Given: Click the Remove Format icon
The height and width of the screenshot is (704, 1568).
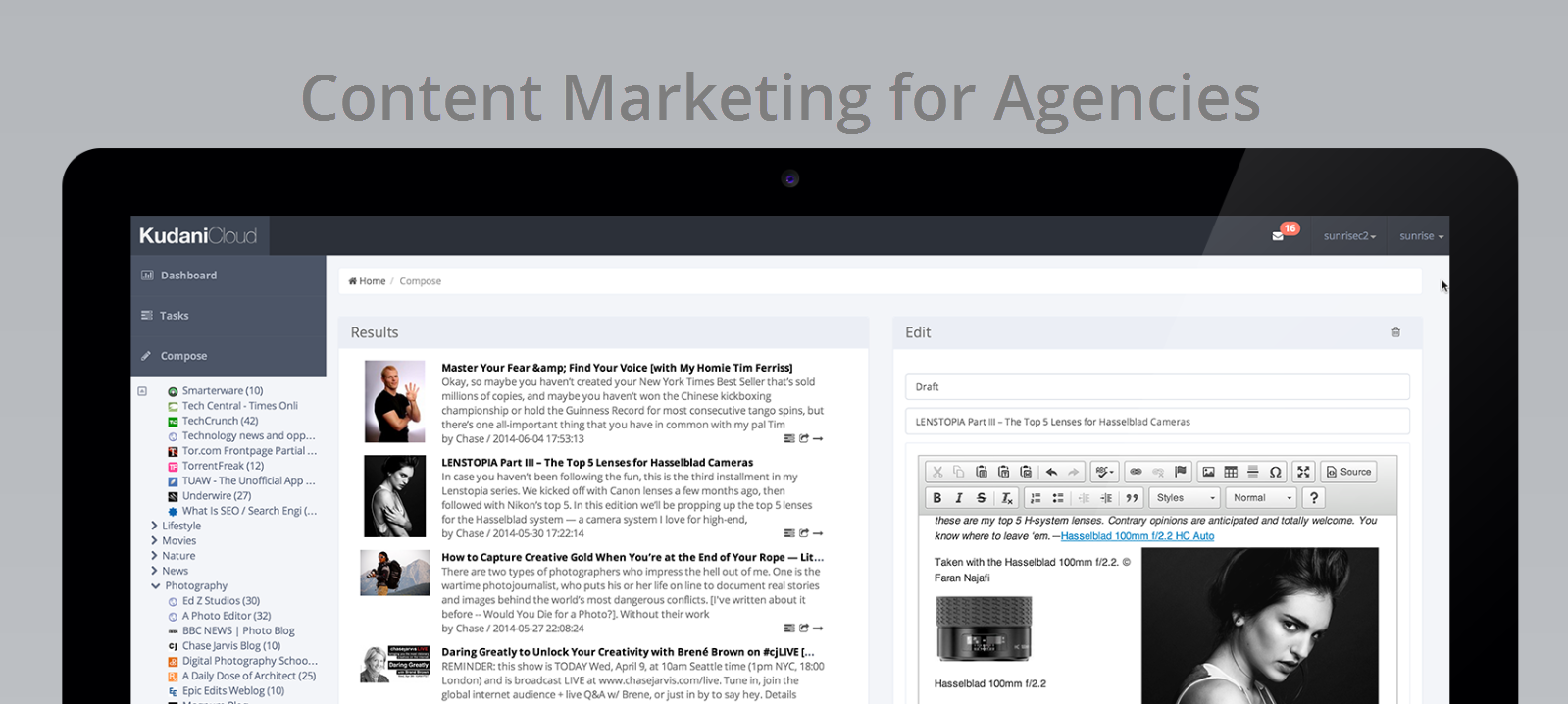Looking at the screenshot, I should click(1006, 498).
